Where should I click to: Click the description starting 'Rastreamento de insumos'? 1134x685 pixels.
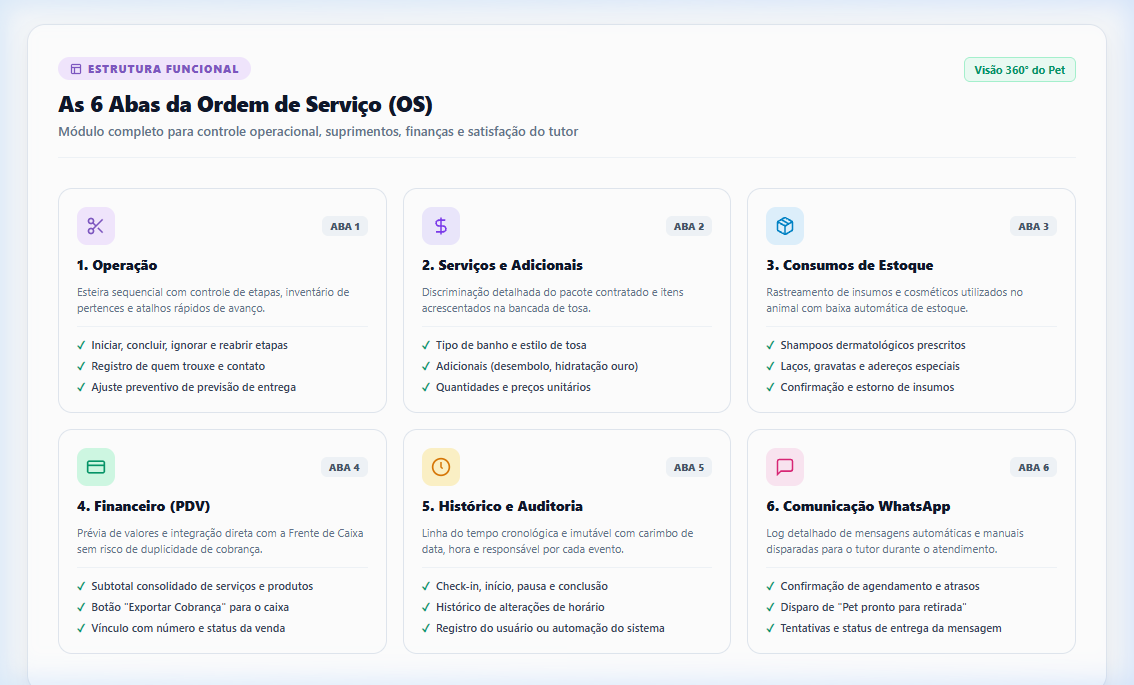[895, 300]
